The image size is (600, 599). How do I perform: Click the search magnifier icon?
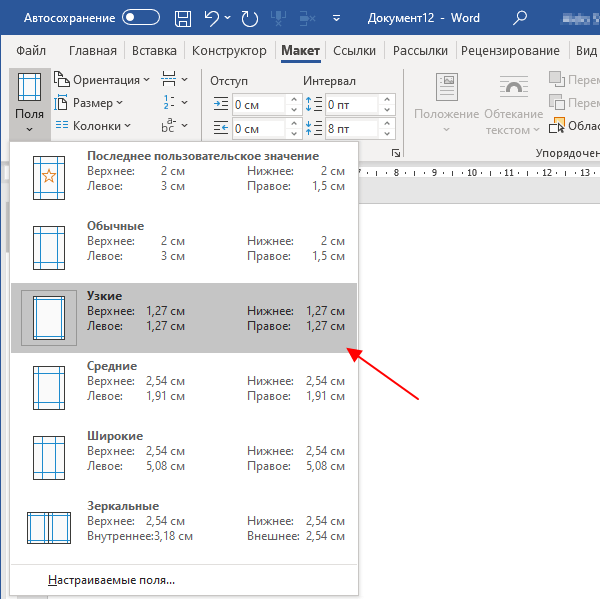(x=520, y=18)
